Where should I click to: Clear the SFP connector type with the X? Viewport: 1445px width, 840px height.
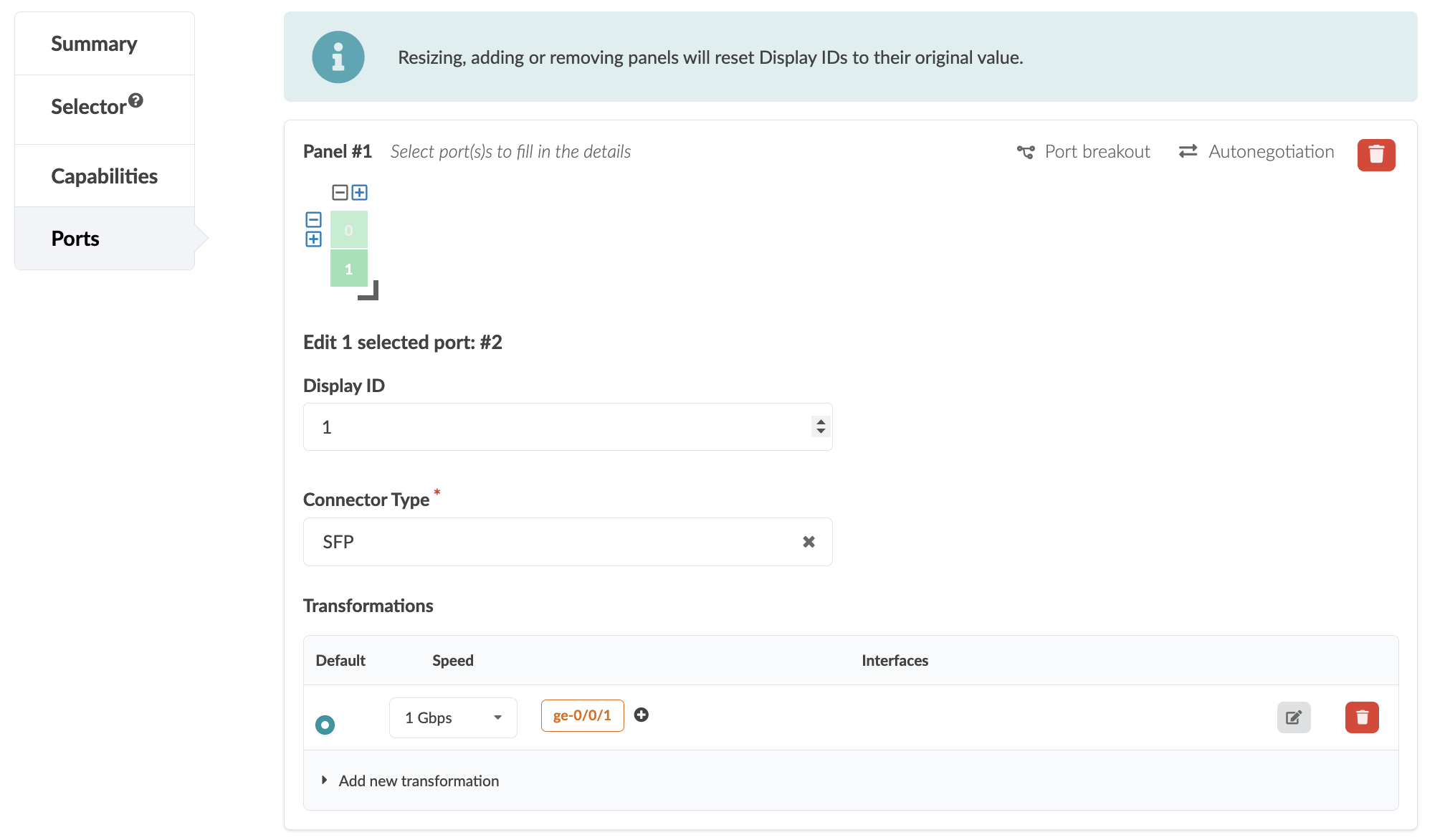coord(809,542)
